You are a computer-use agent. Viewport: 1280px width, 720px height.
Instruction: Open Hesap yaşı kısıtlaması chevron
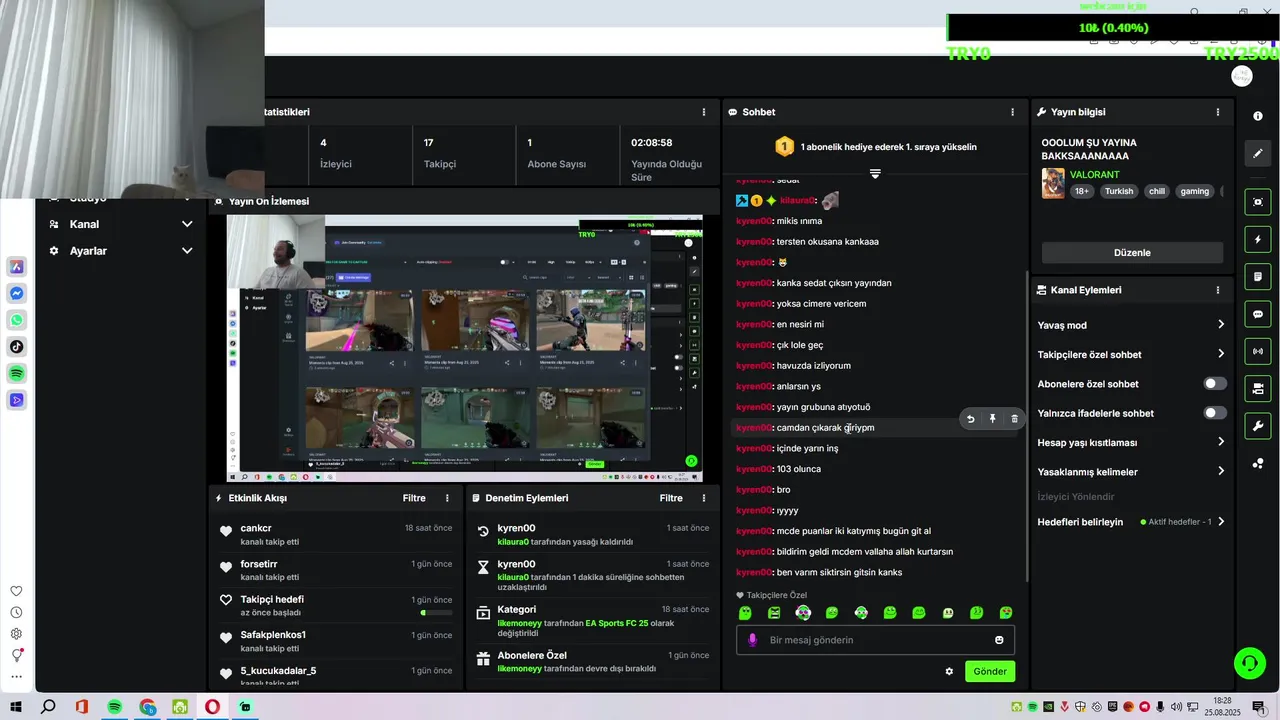tap(1221, 442)
